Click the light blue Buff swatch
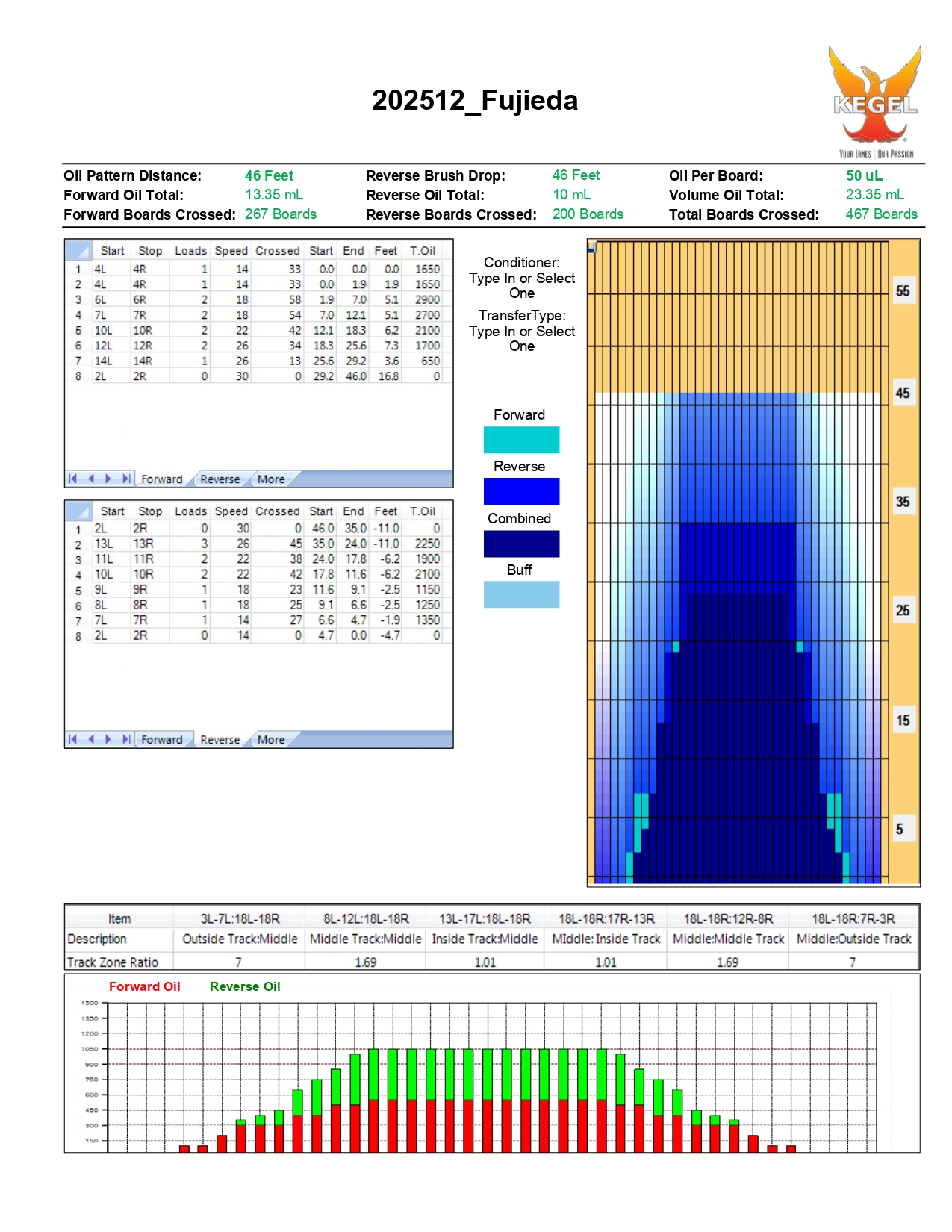 tap(521, 594)
